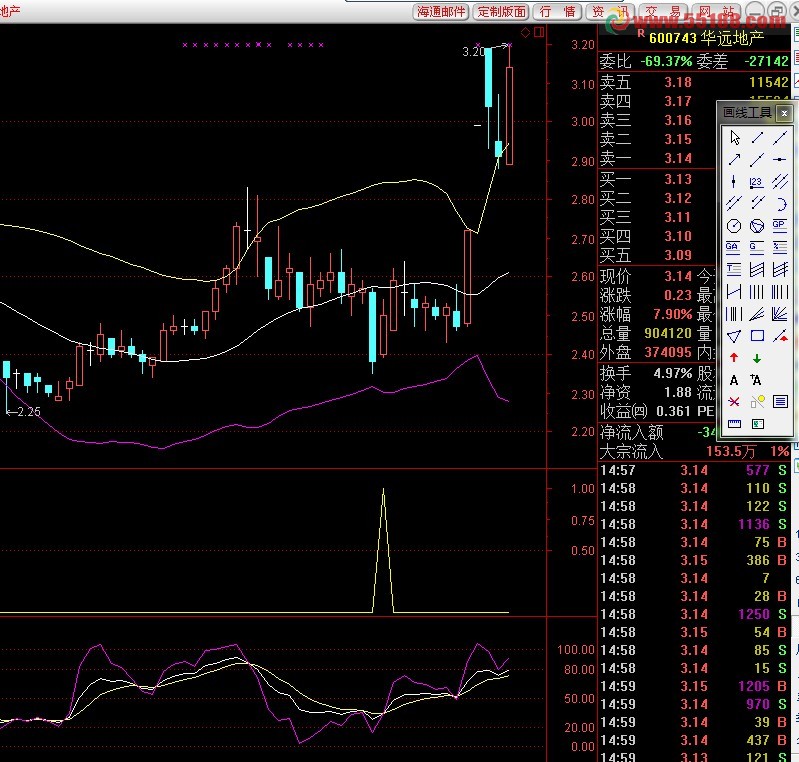The width and height of the screenshot is (799, 762).
Task: Click the 3.20 high price label on chart
Action: pos(473,51)
